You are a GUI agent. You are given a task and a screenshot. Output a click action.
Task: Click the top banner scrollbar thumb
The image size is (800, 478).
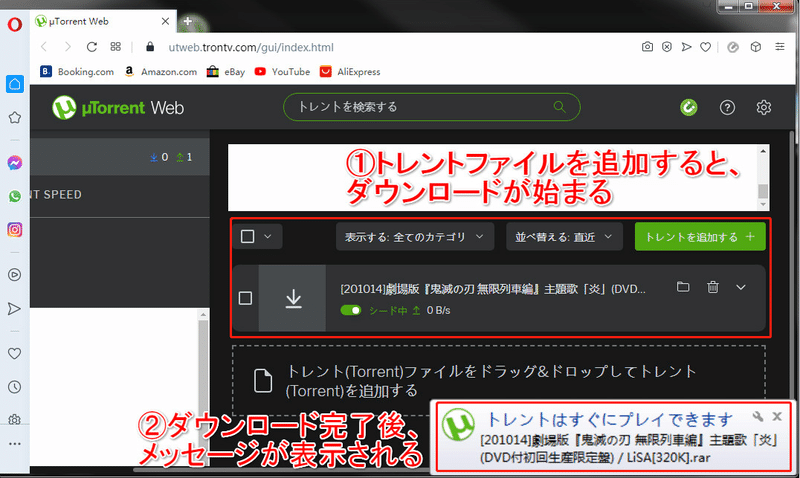(x=763, y=191)
